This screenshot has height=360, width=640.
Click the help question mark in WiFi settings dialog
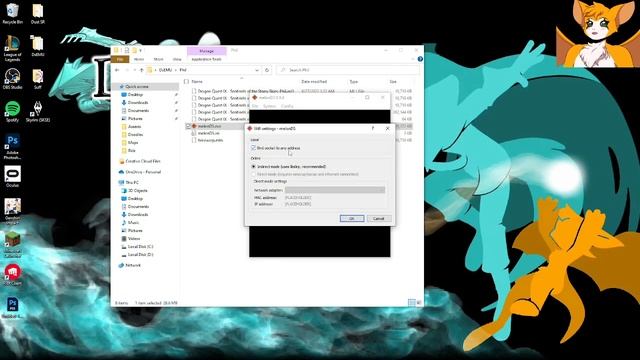[373, 128]
